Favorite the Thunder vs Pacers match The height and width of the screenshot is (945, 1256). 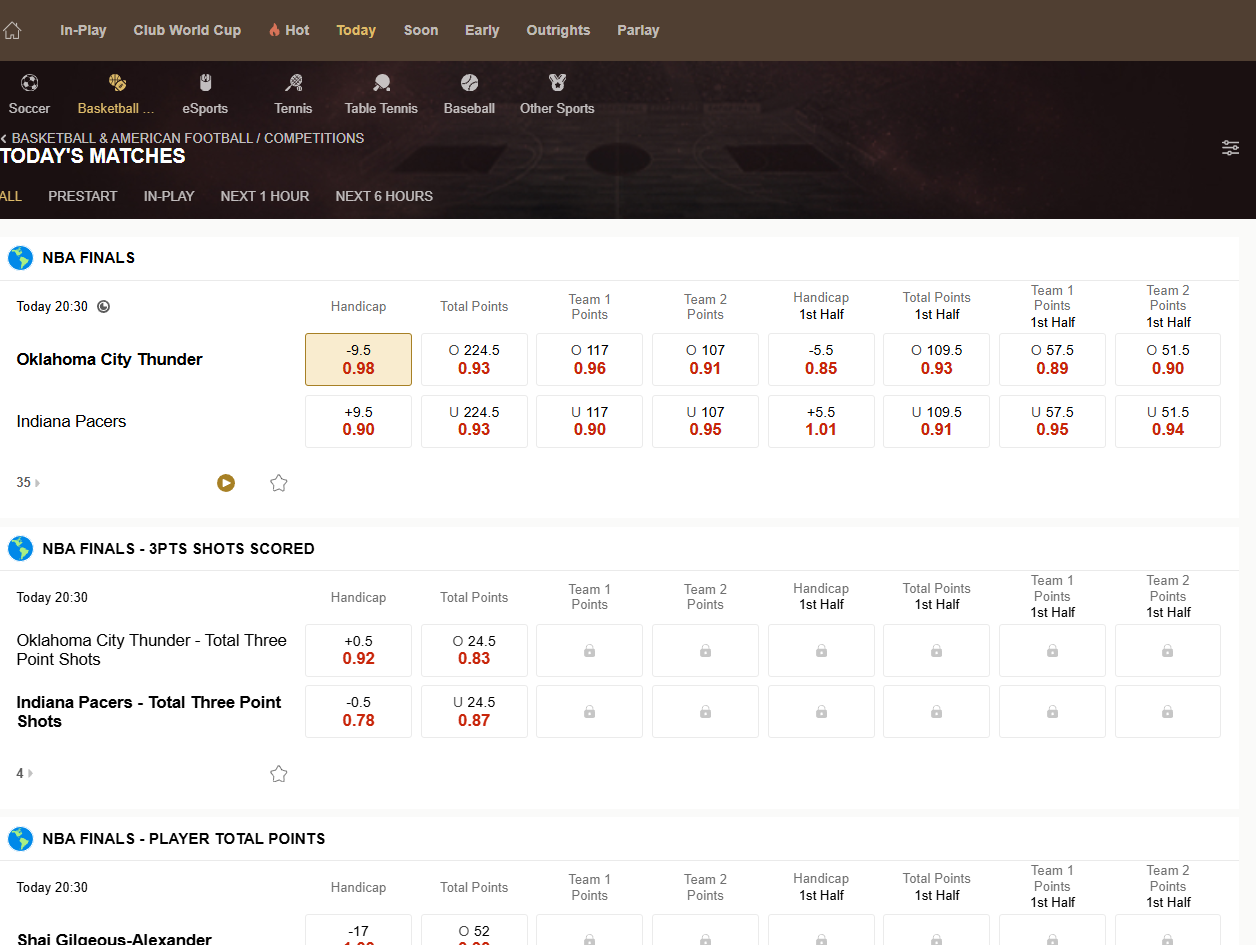[279, 483]
